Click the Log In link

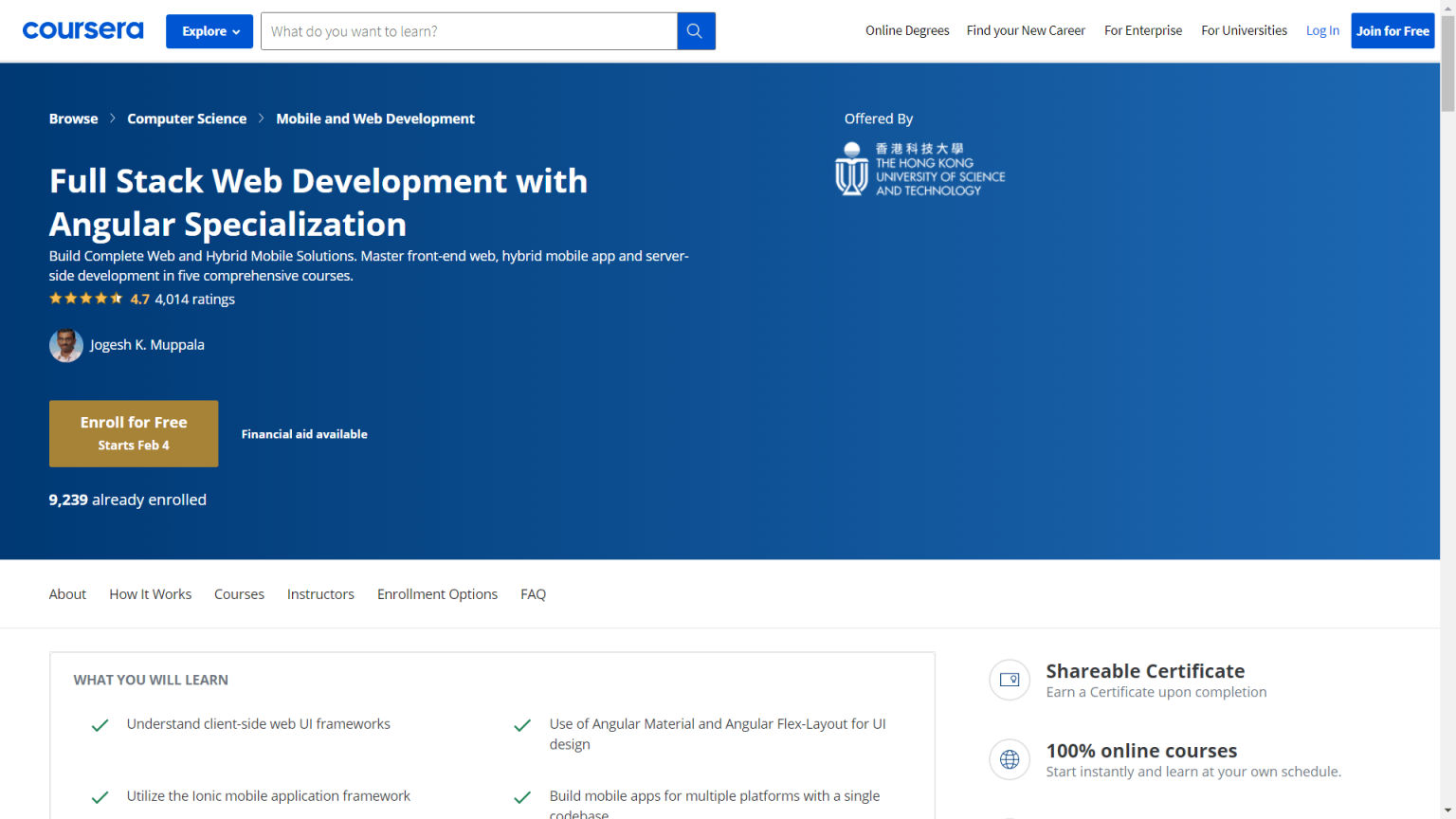(1322, 30)
